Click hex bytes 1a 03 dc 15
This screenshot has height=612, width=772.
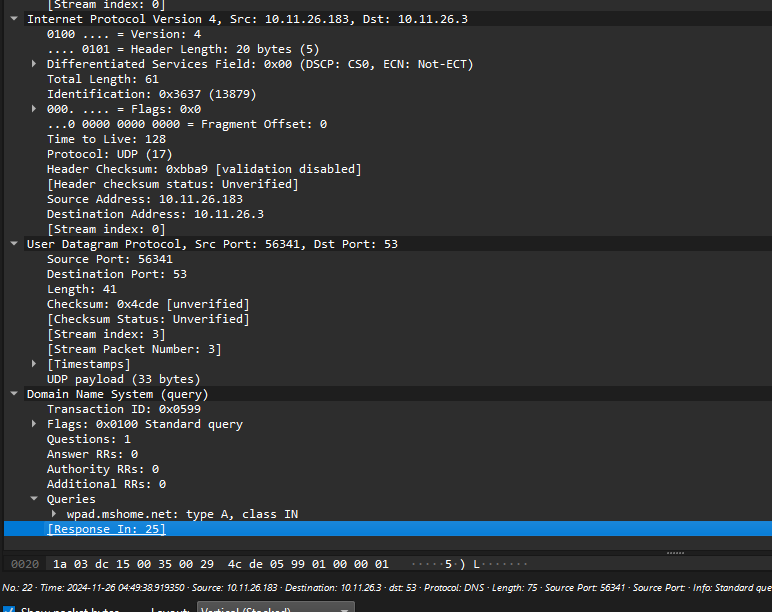click(x=92, y=564)
